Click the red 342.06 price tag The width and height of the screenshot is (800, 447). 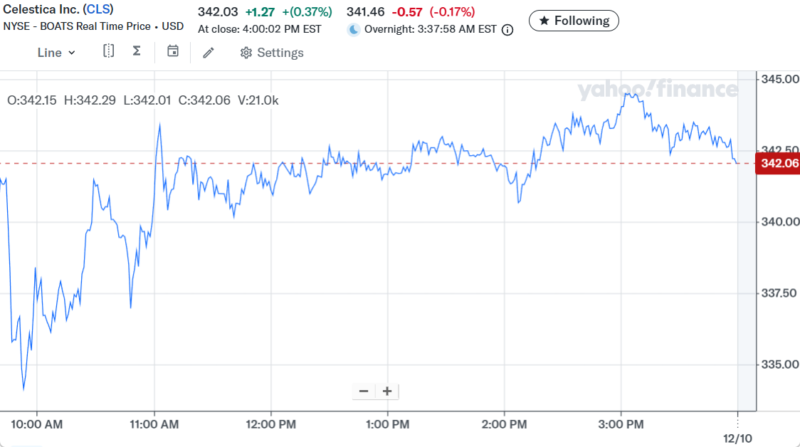point(778,163)
